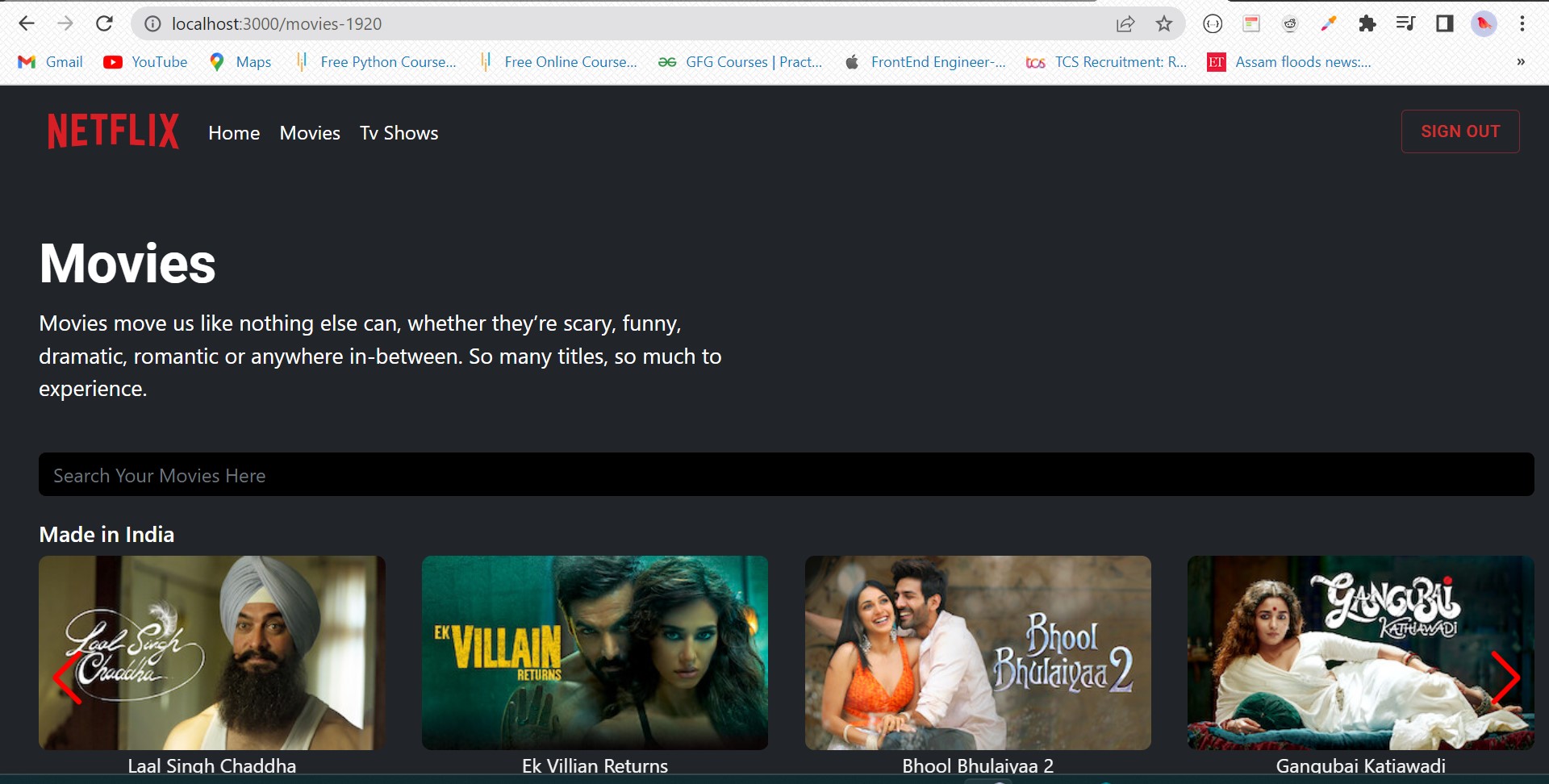Open the Reddit extension
This screenshot has height=784, width=1549.
pos(1289,23)
